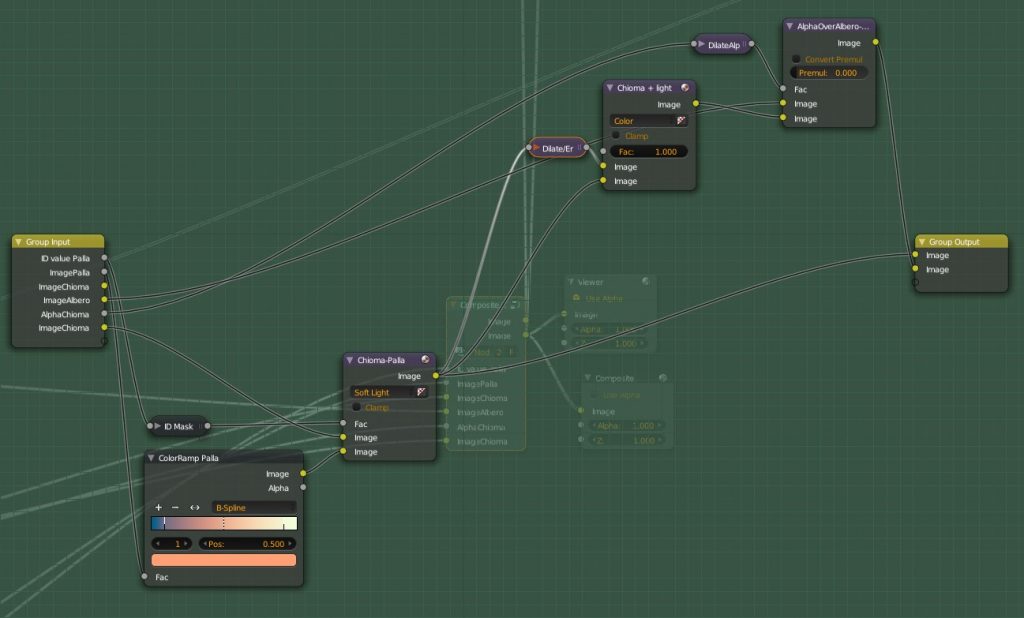Expand the collapsed DilateAlp node

point(701,45)
